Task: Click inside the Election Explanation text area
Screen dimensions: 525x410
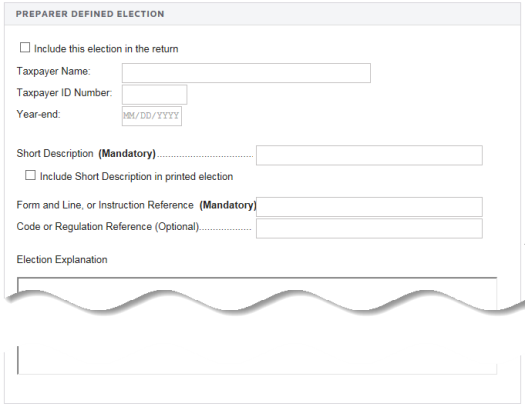Action: click(257, 325)
